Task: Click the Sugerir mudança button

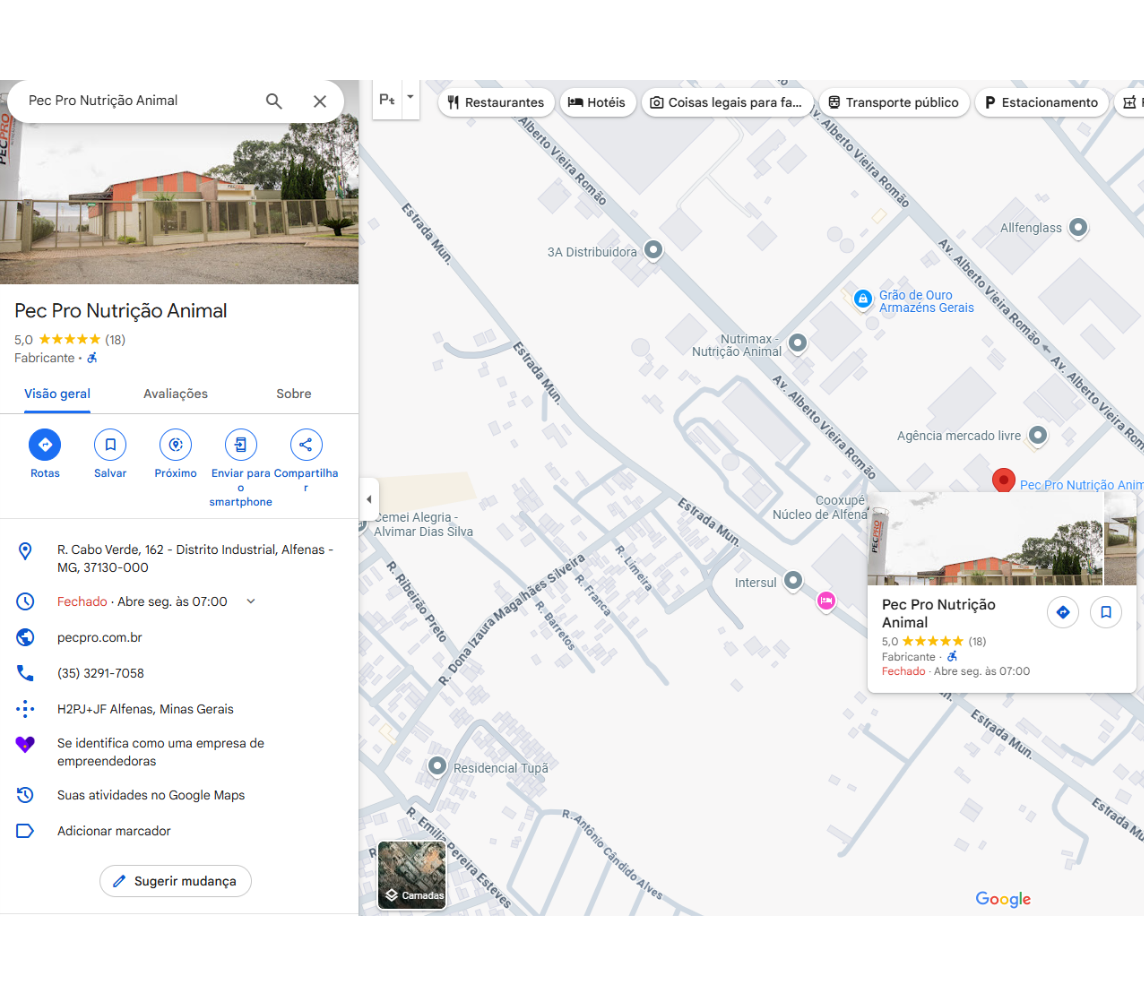Action: [x=176, y=881]
